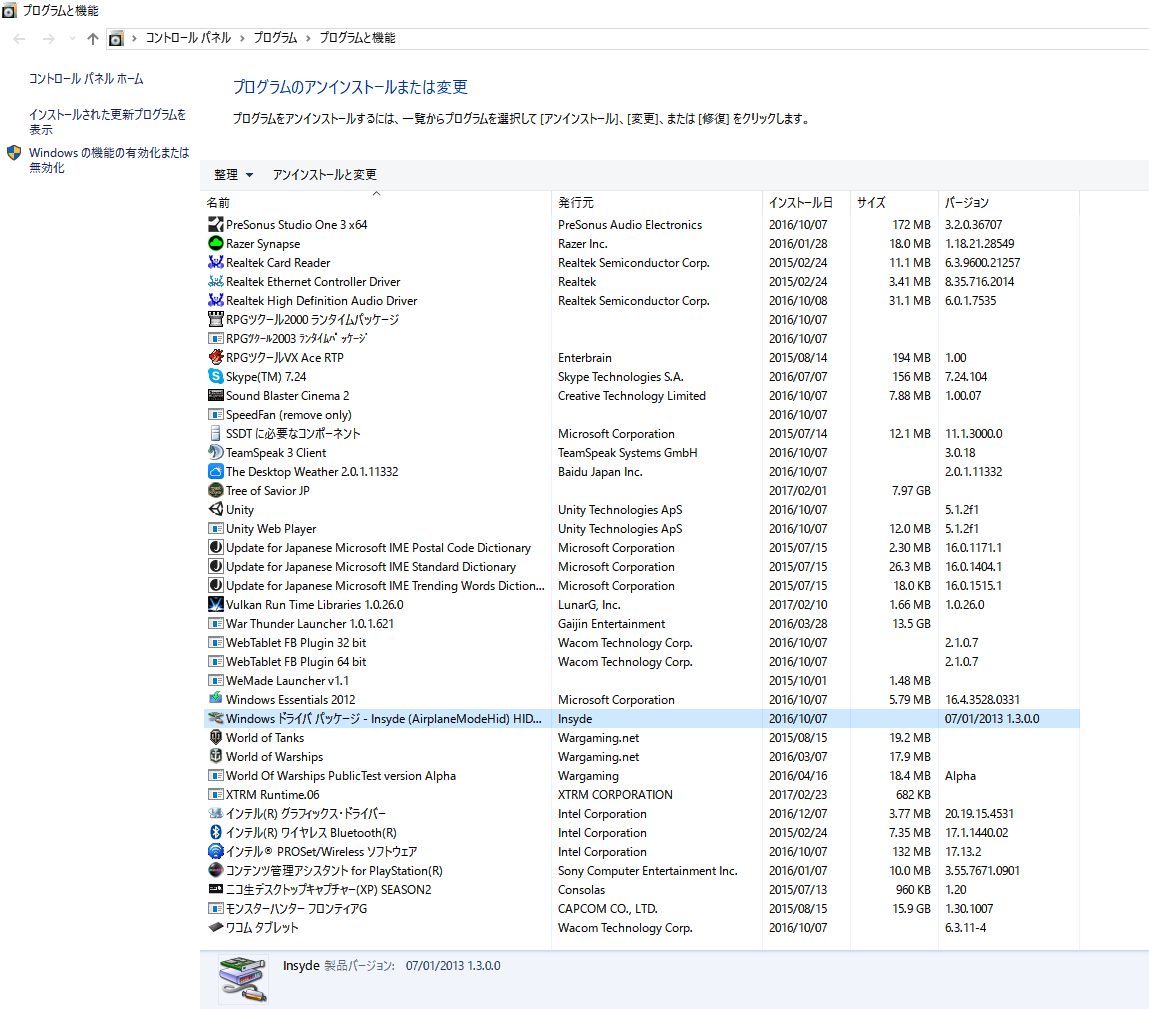Viewport: 1149px width, 1009px height.
Task: Click the Up arrow navigation button
Action: 92,39
